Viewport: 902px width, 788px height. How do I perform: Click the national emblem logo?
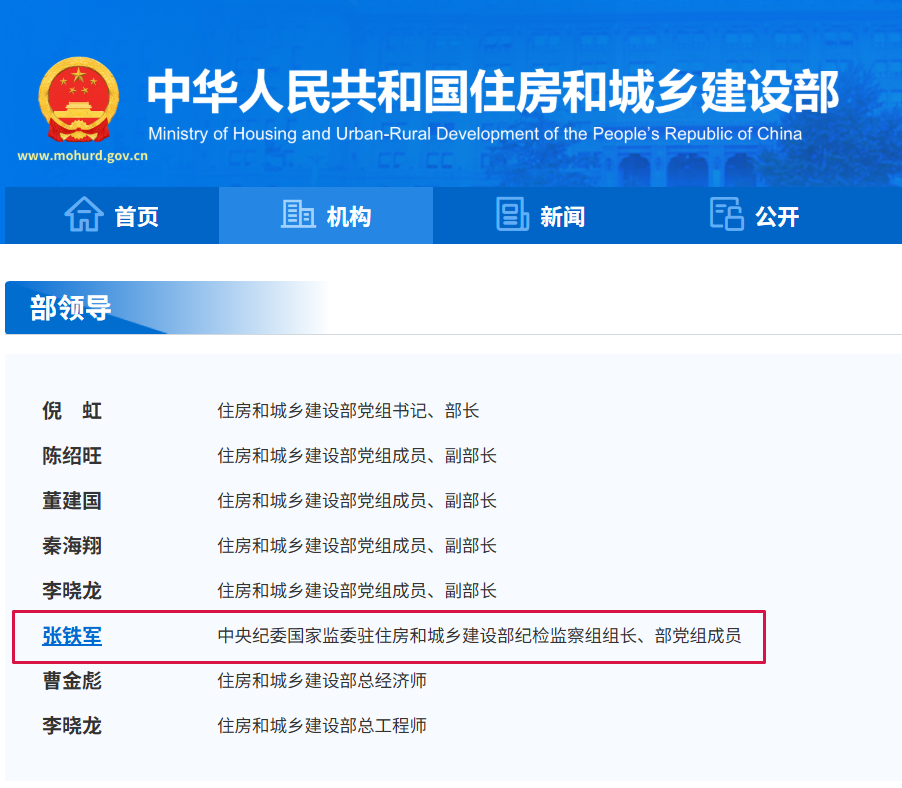(78, 101)
